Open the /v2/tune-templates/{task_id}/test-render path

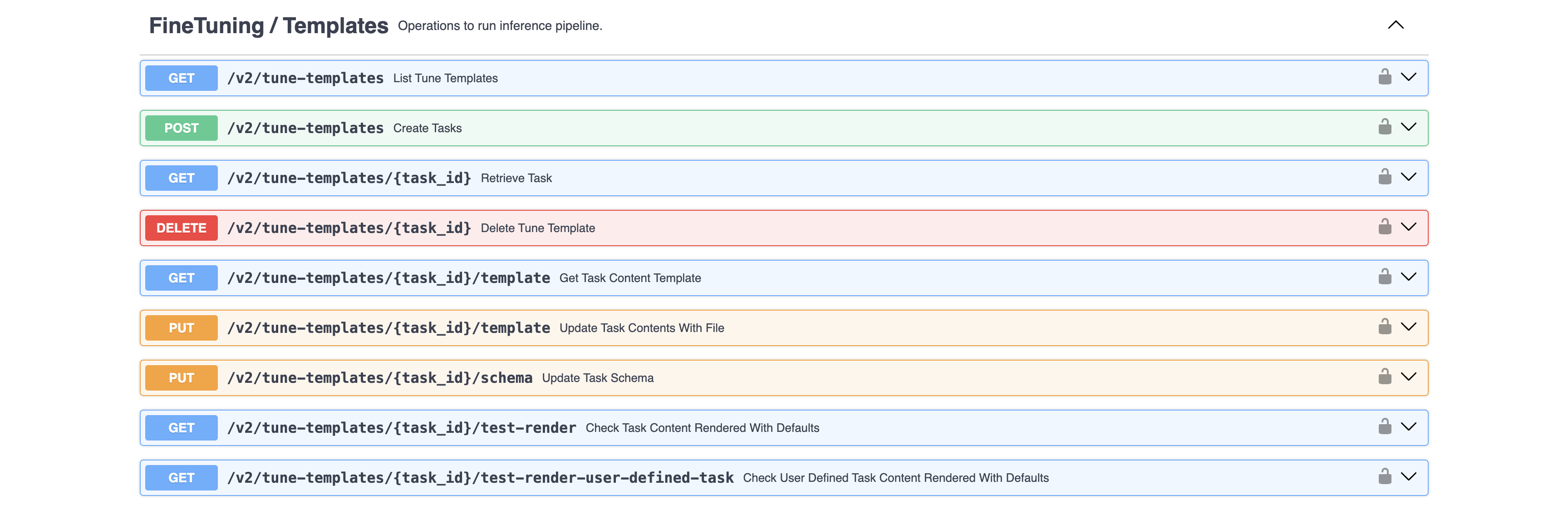401,428
